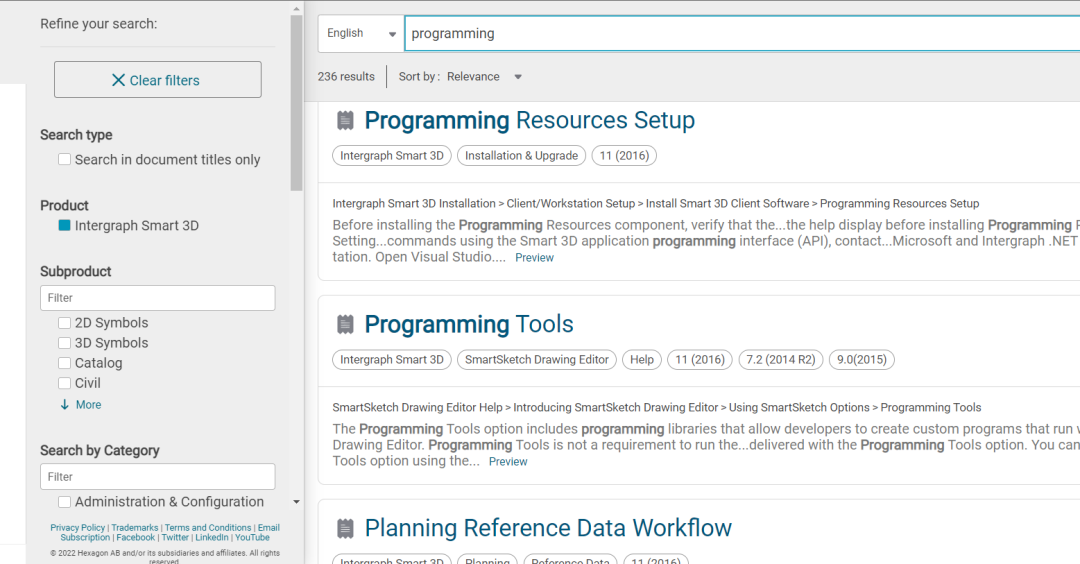
Task: Click the programming search input box
Action: coord(742,34)
